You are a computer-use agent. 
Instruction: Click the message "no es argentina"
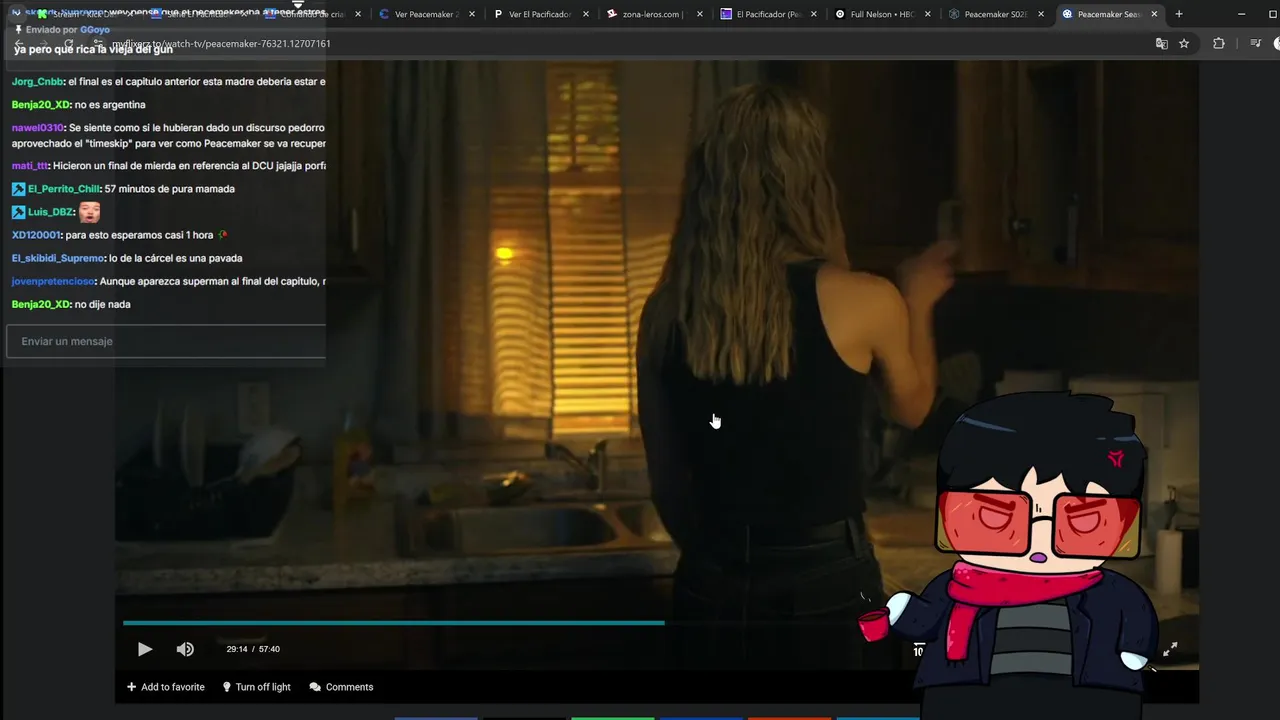pyautogui.click(x=110, y=105)
